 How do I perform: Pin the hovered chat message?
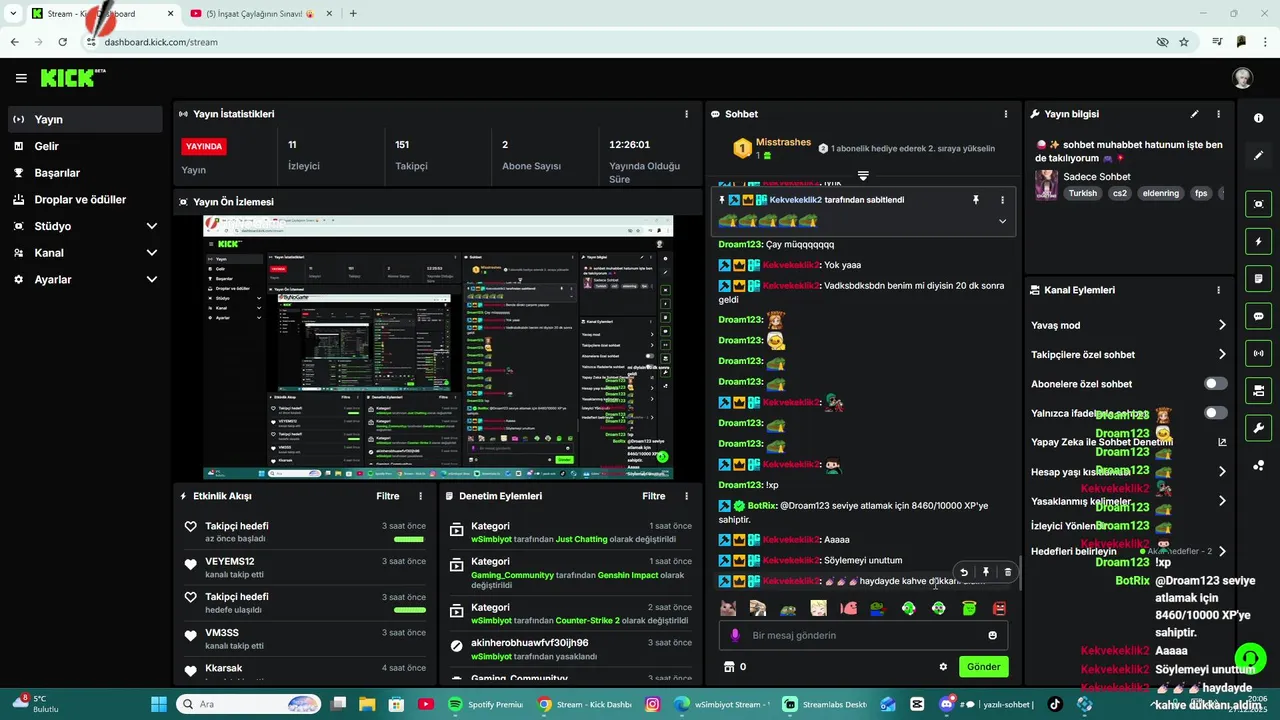(x=985, y=573)
